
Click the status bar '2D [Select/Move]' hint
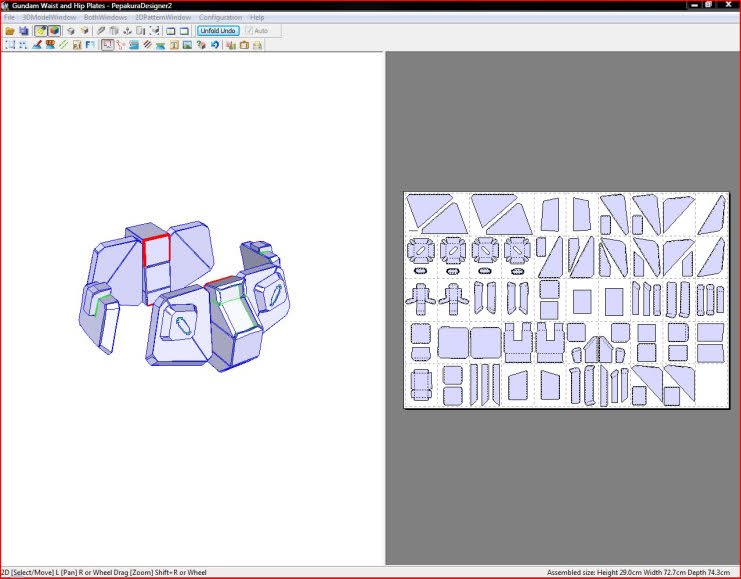pos(27,572)
